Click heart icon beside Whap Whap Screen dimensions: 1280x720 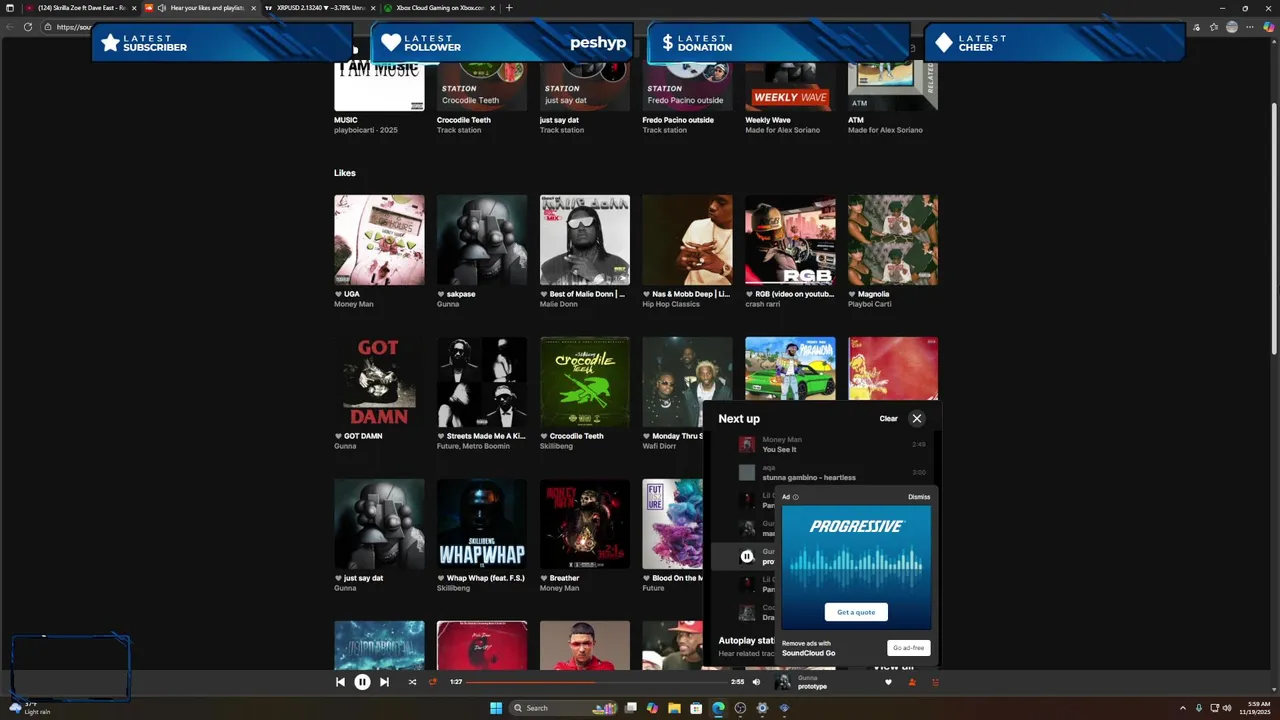(x=441, y=578)
